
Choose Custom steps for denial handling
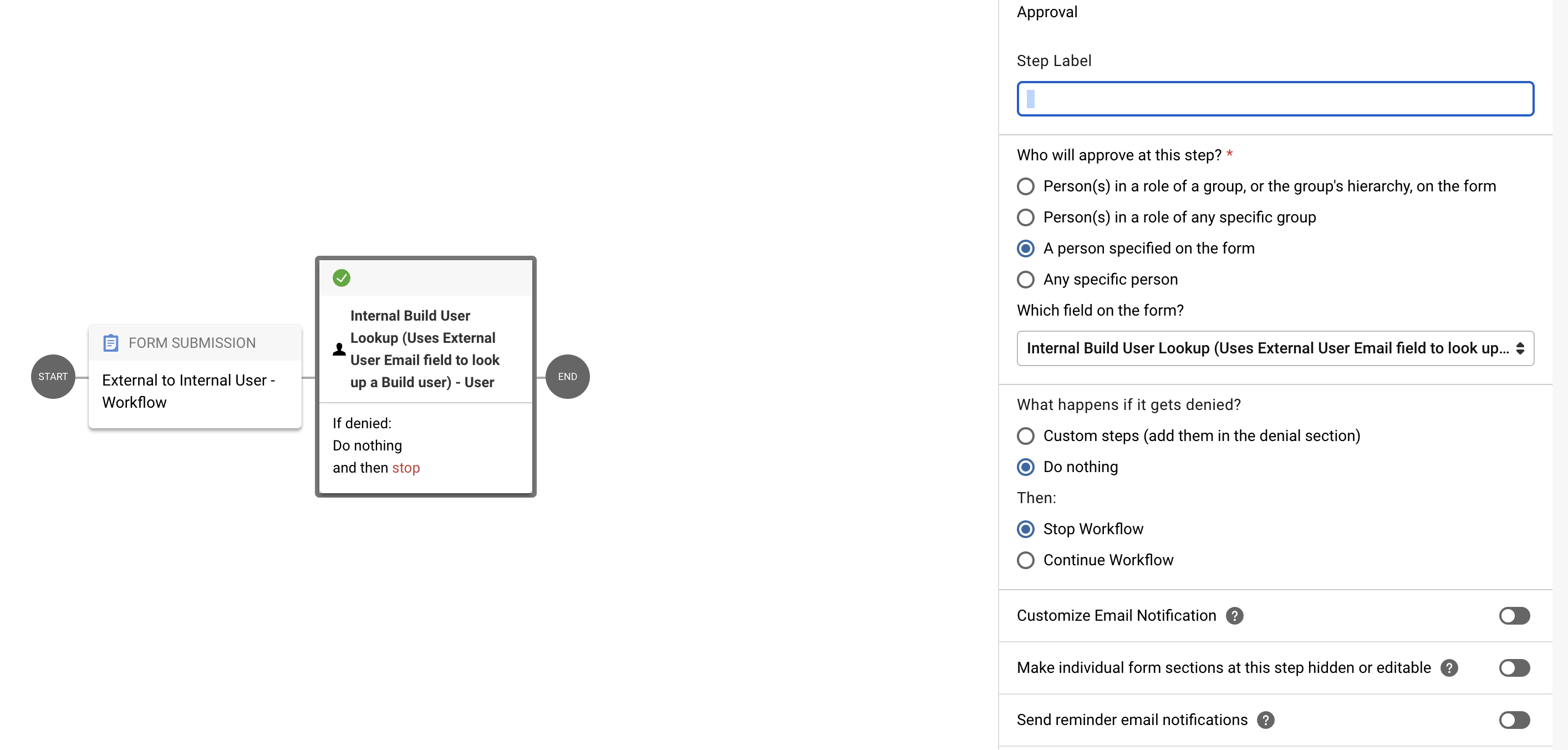click(1026, 436)
